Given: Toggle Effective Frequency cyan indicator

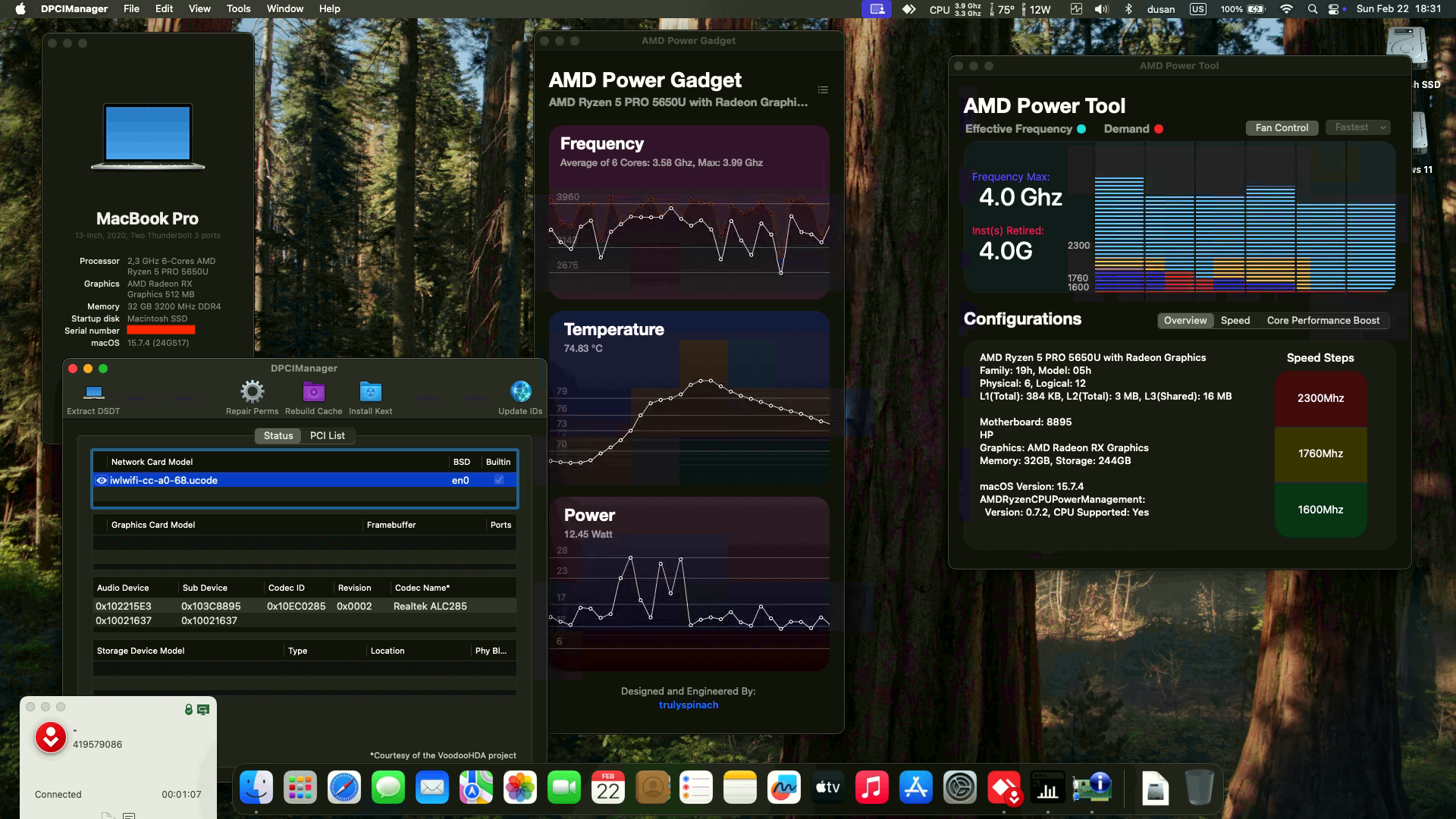Looking at the screenshot, I should [1081, 129].
